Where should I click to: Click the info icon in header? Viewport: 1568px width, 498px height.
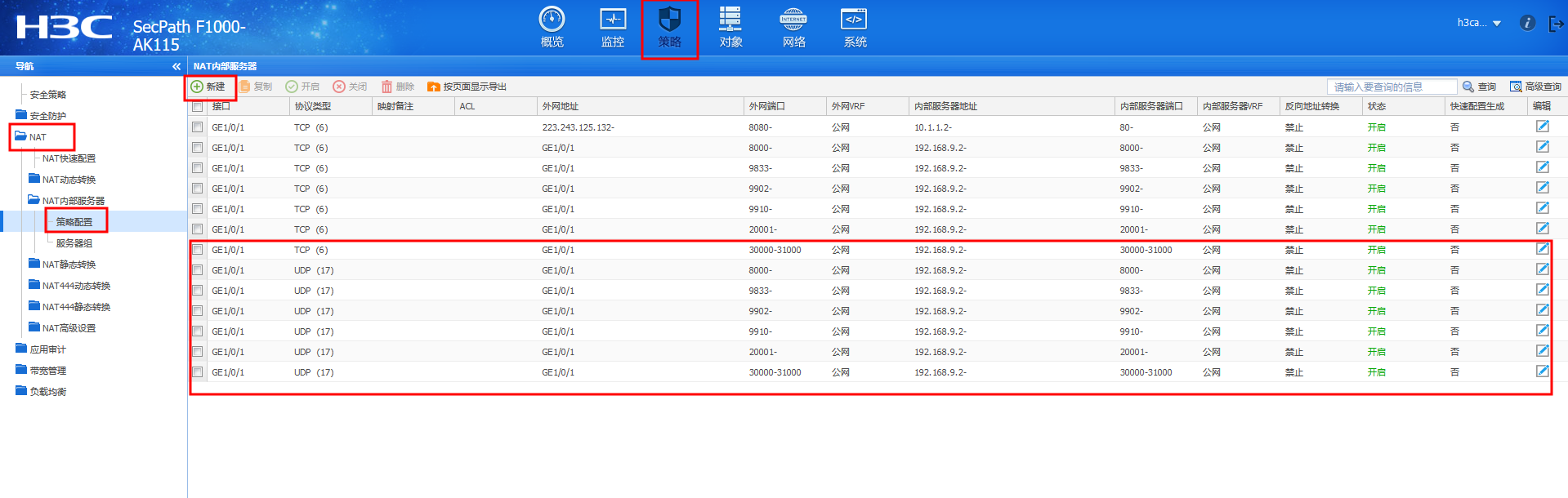pyautogui.click(x=1527, y=23)
